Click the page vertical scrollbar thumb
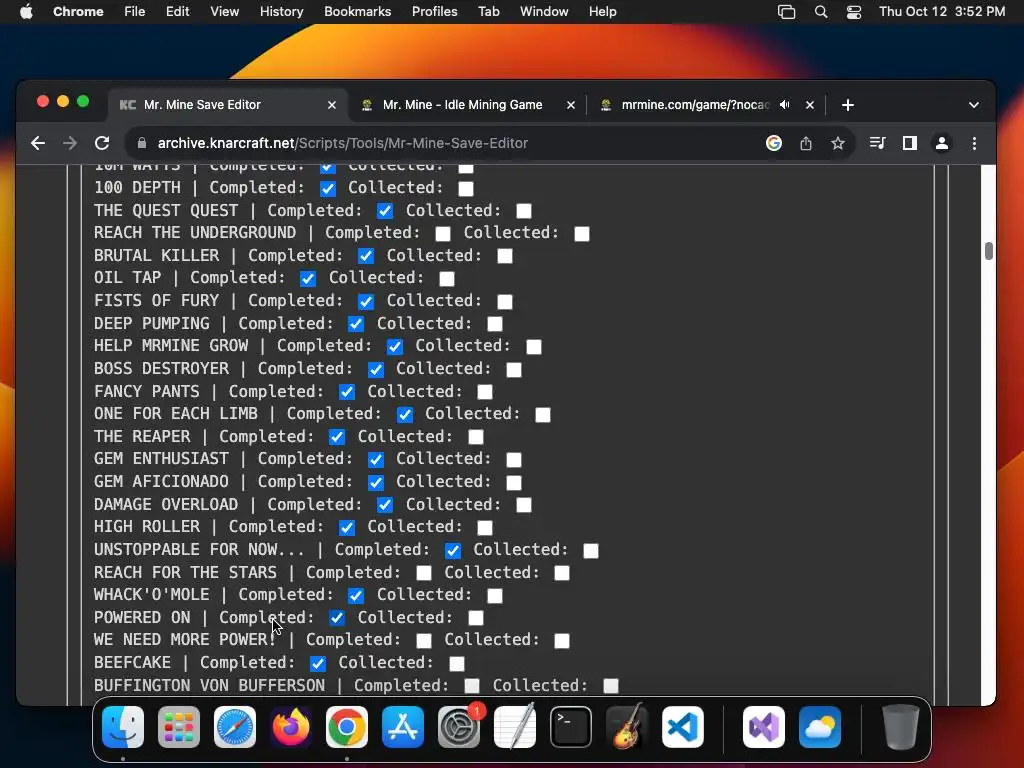 click(x=989, y=251)
